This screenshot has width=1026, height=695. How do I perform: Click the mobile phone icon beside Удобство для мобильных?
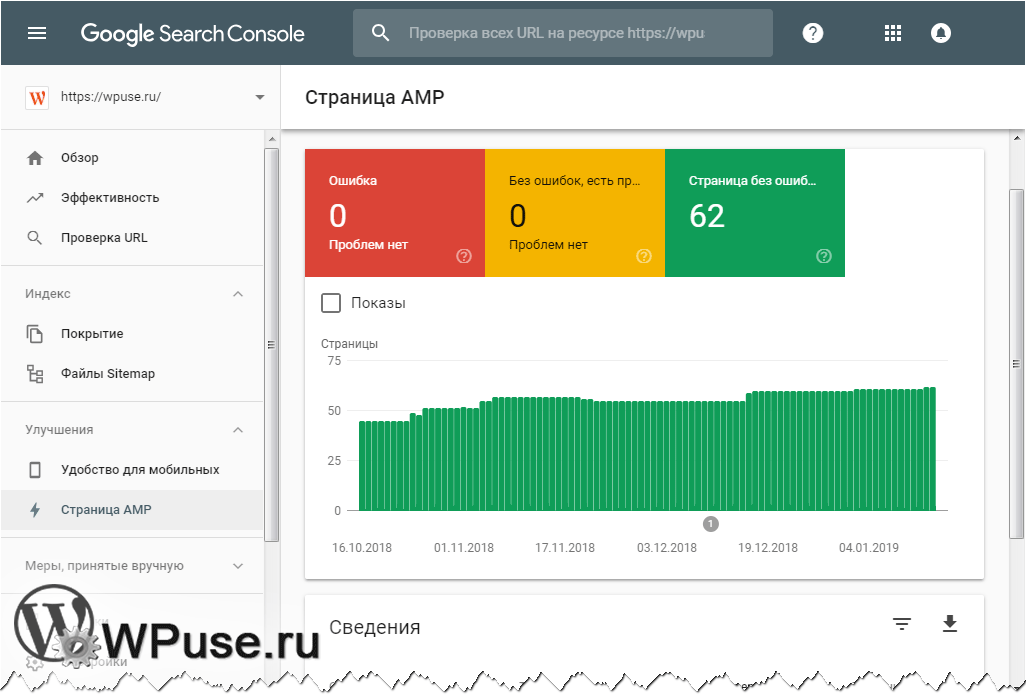click(x=35, y=470)
